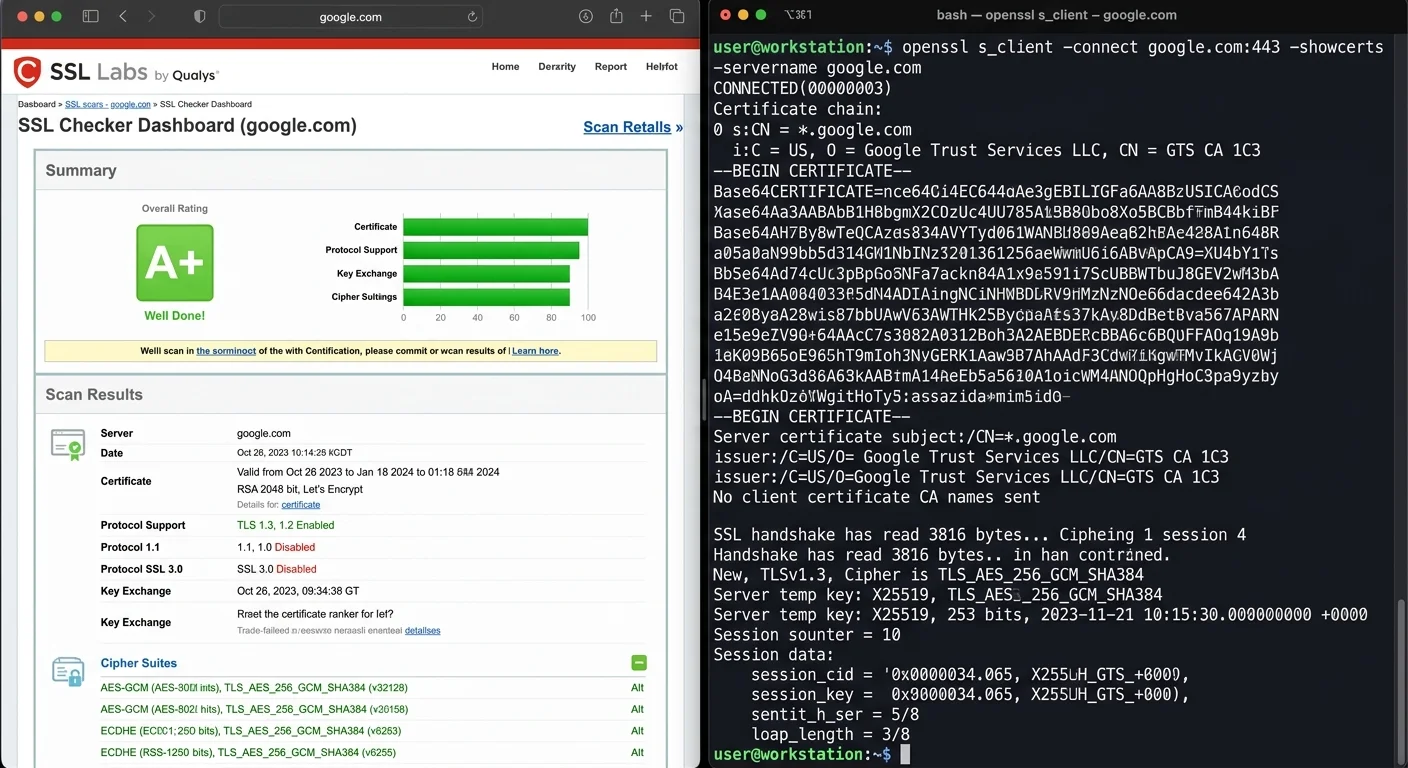The image size is (1408, 768).
Task: Open the Safari privacy shield report
Action: point(199,17)
